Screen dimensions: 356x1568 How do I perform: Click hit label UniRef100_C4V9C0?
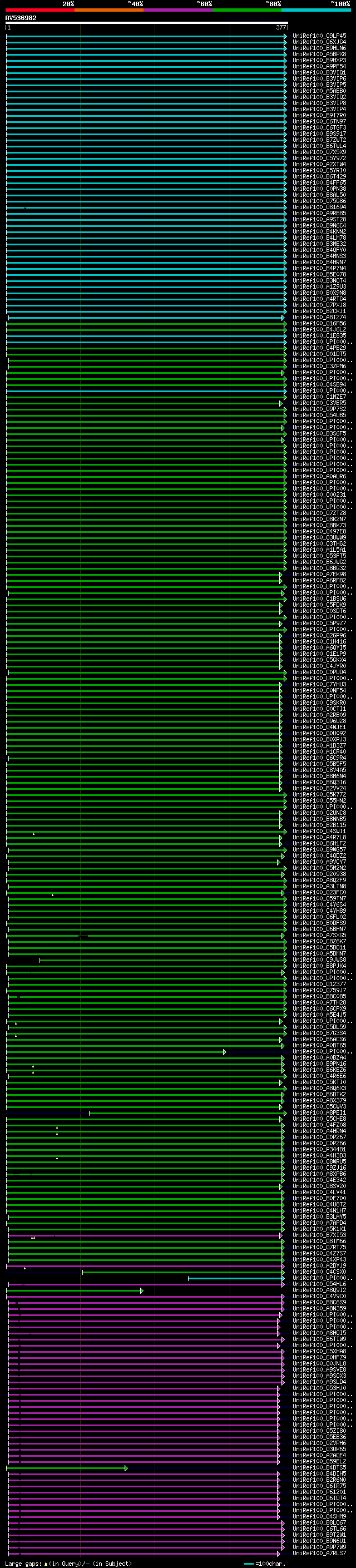click(x=319, y=1297)
